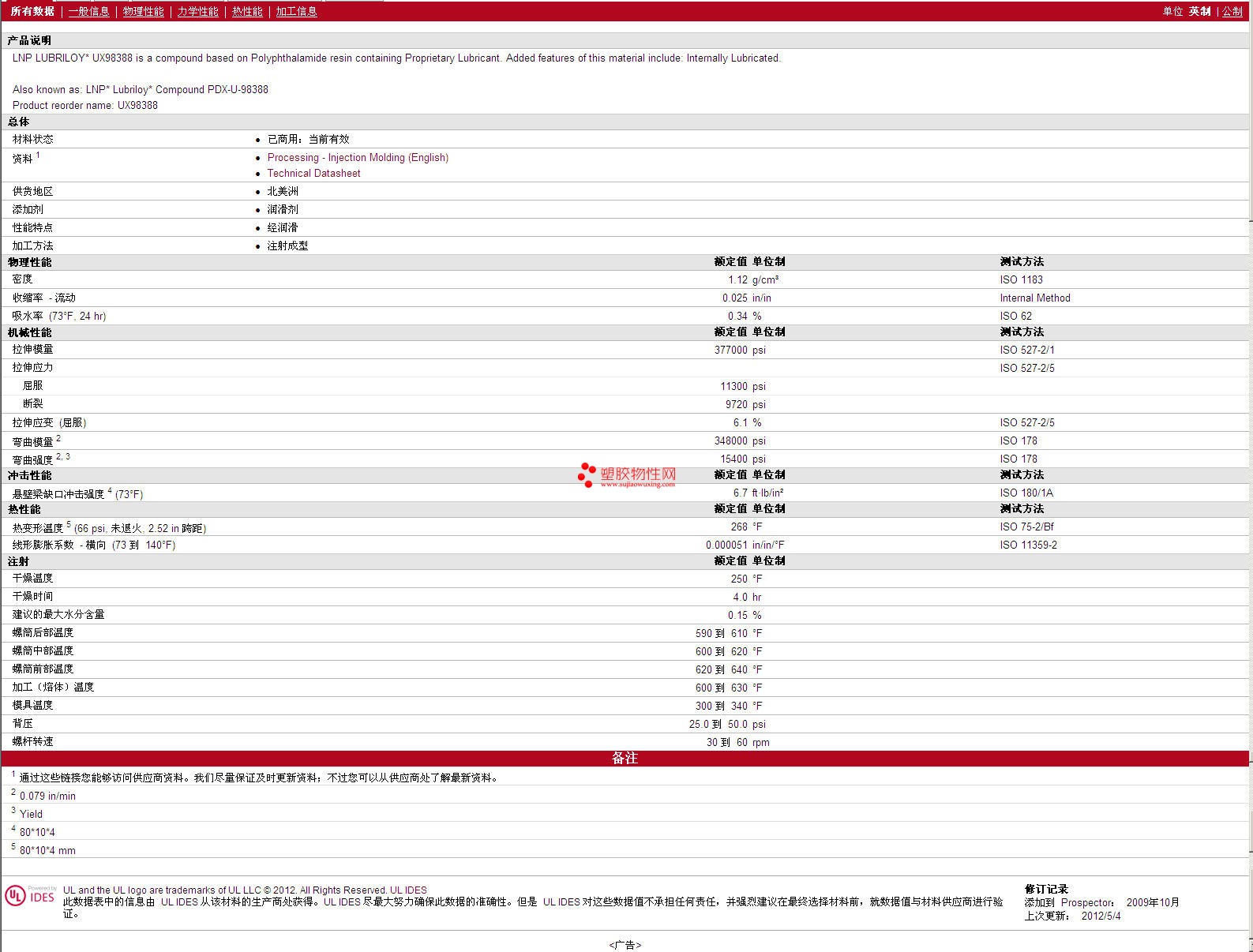Open the 物理性能 tab
The image size is (1253, 952).
point(143,11)
